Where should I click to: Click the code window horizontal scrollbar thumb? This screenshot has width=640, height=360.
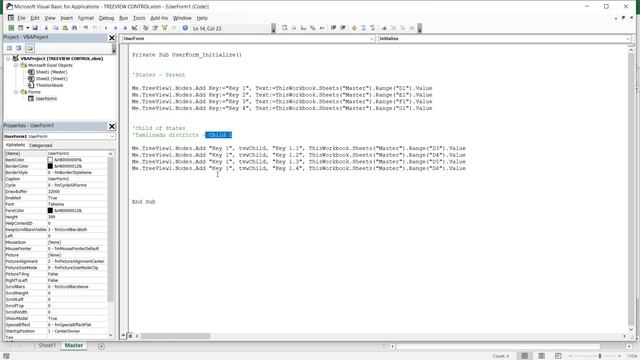(x=176, y=336)
